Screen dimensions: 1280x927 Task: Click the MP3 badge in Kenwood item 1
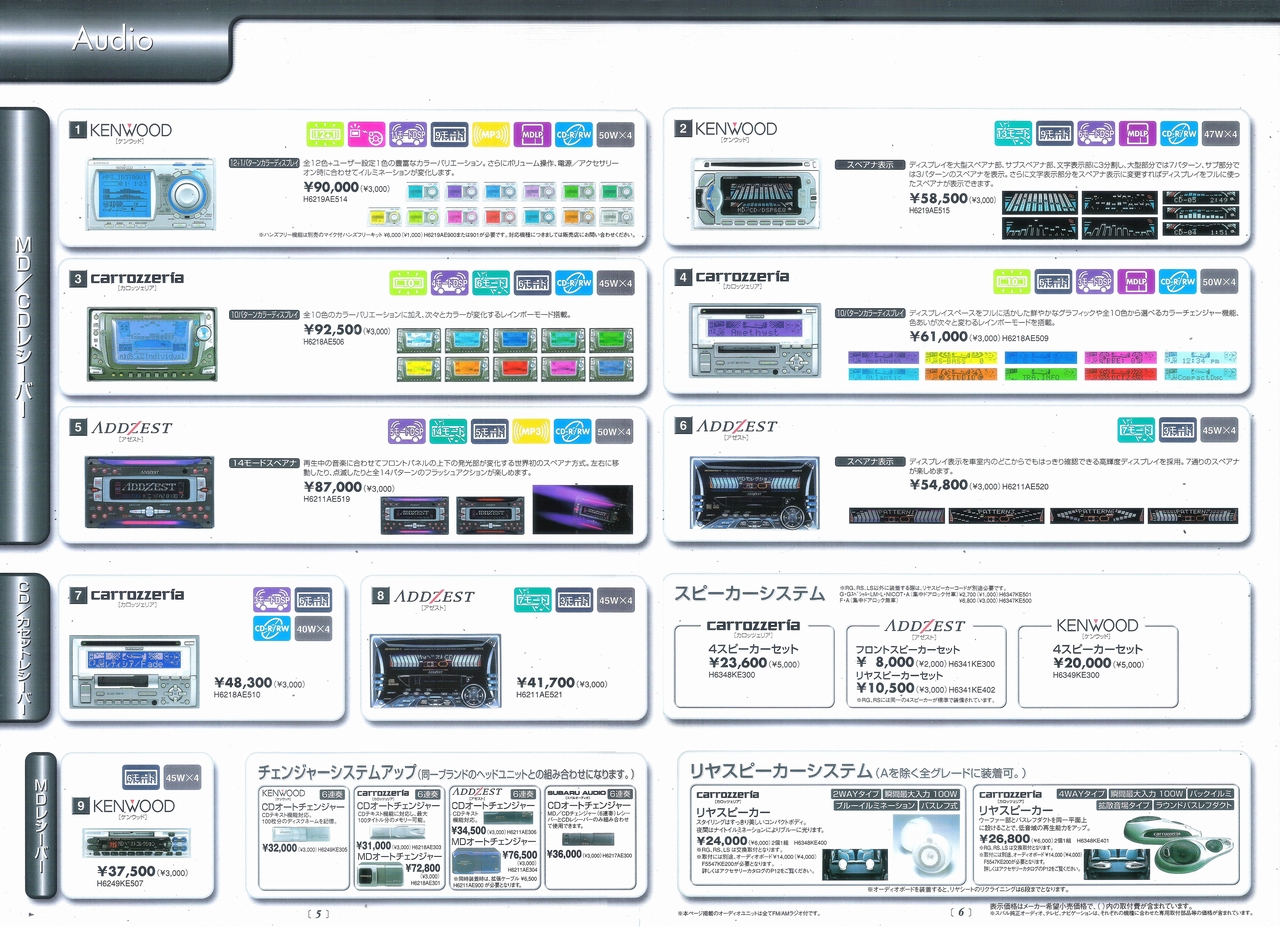click(490, 134)
